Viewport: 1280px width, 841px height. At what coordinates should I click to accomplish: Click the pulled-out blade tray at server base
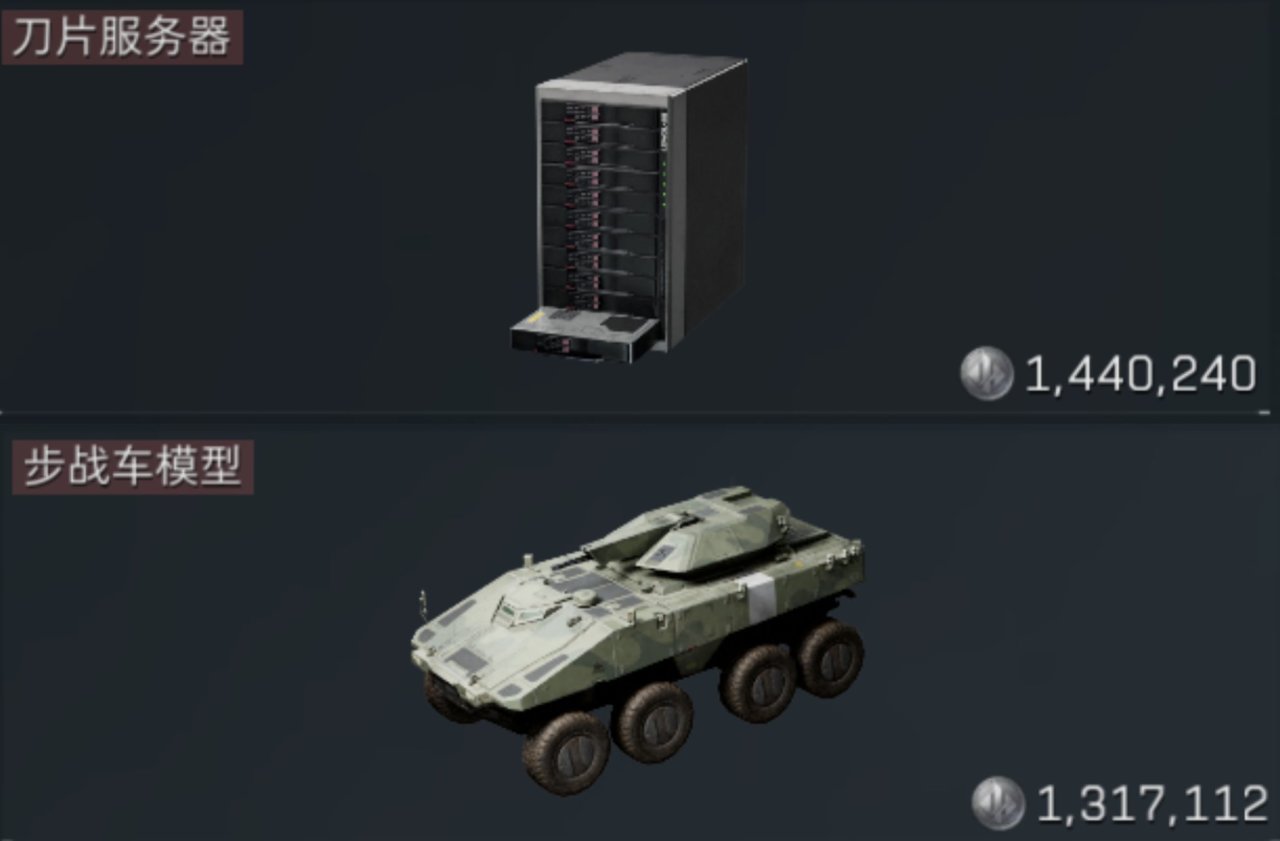[587, 336]
